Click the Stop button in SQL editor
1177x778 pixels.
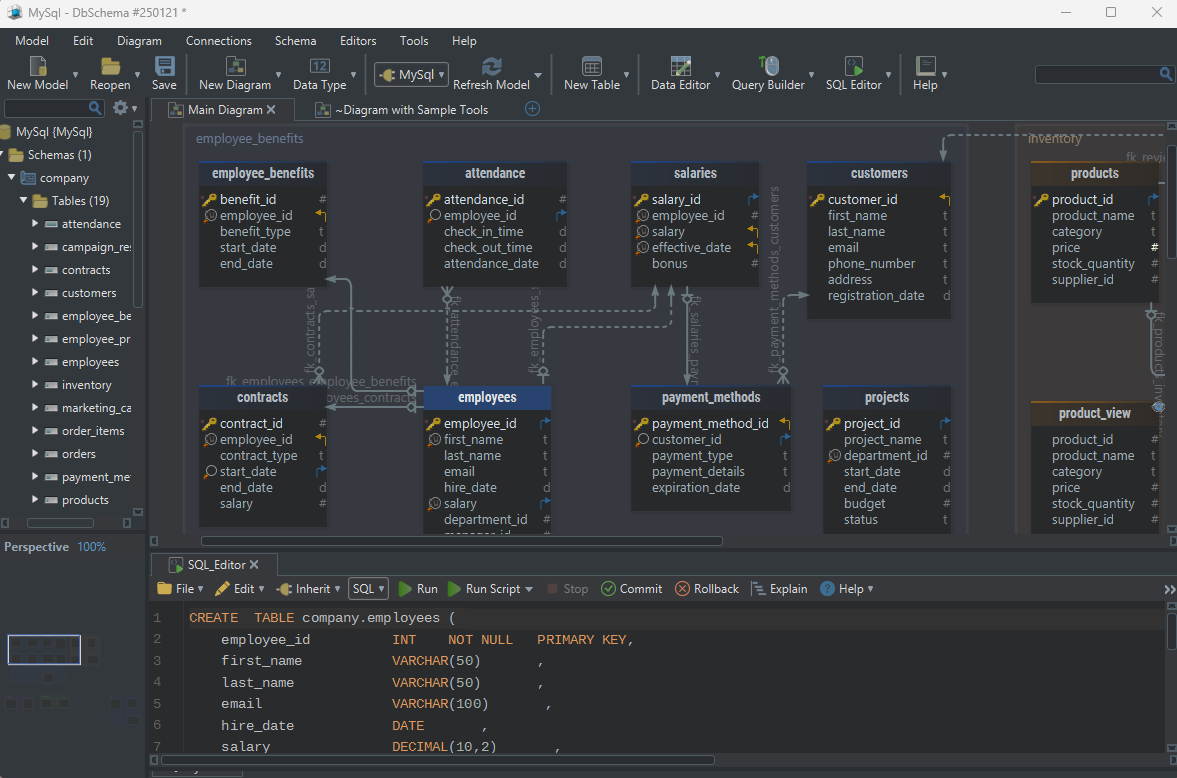click(567, 589)
